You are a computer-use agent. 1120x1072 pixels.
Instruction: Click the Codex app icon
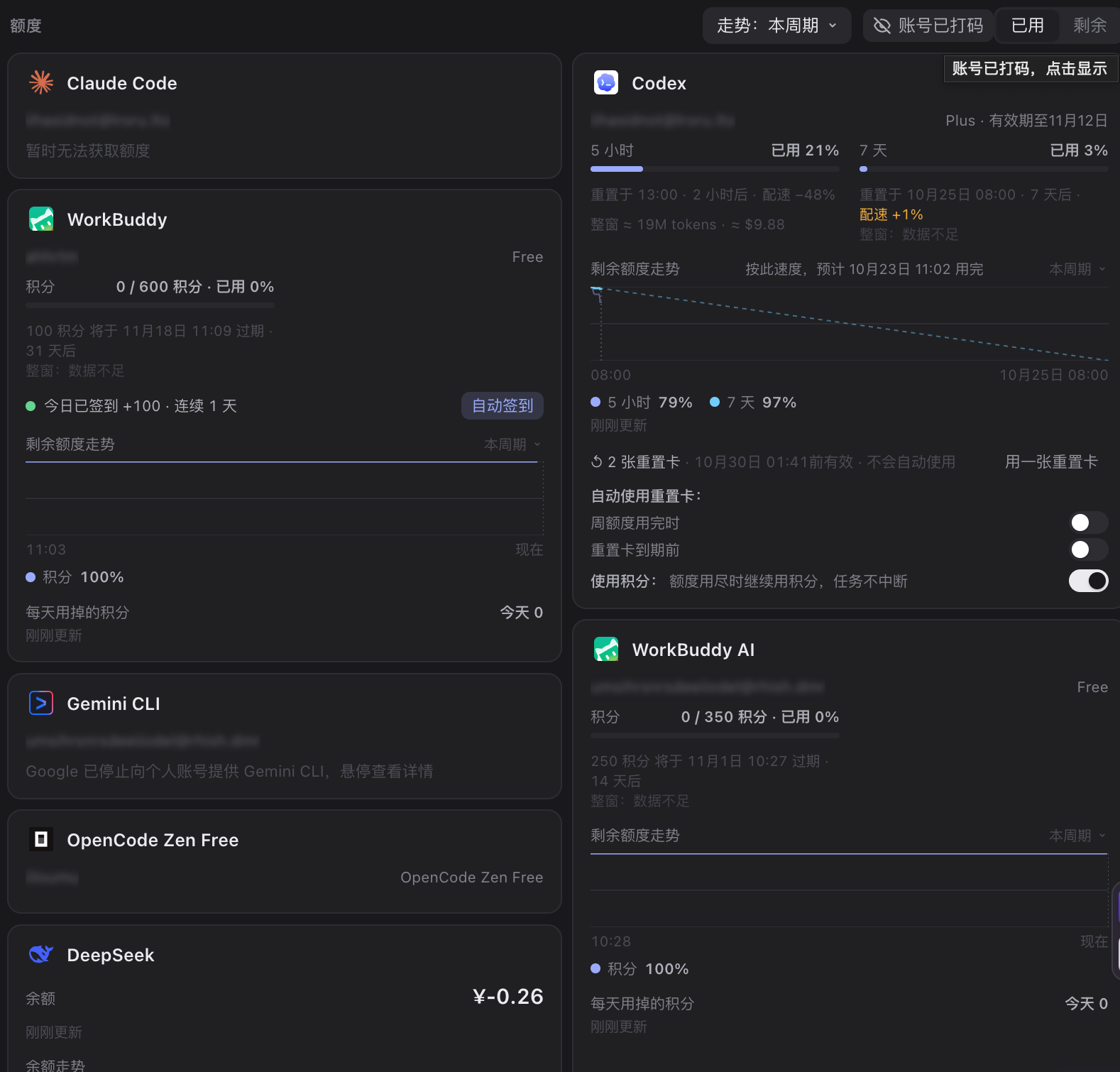(606, 83)
